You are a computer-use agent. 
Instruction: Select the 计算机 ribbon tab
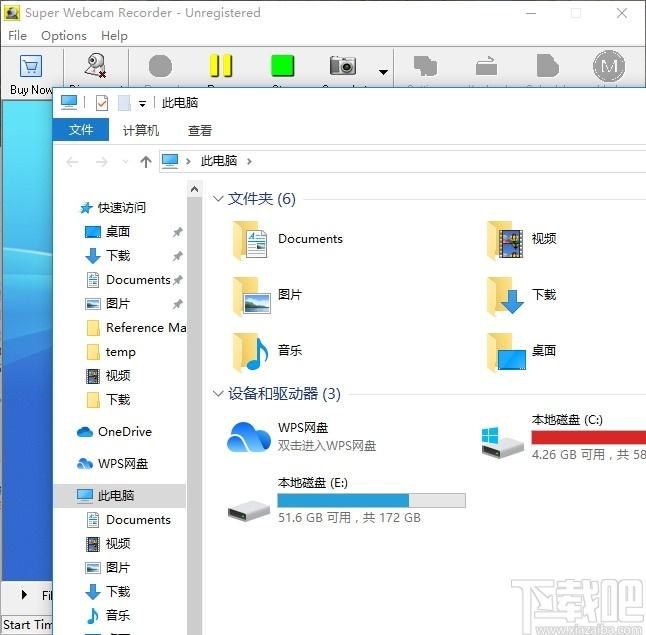pos(141,131)
